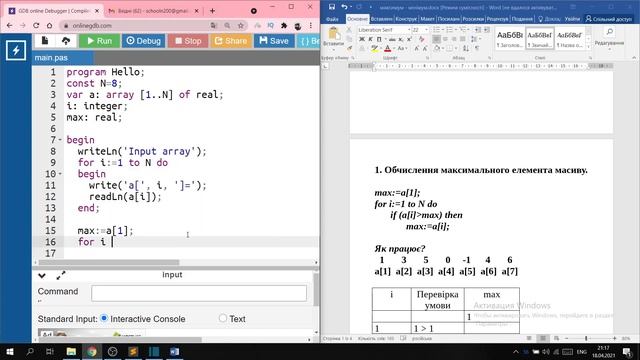This screenshot has width=640, height=360.
Task: Expand the Word styles gallery
Action: pyautogui.click(x=588, y=47)
